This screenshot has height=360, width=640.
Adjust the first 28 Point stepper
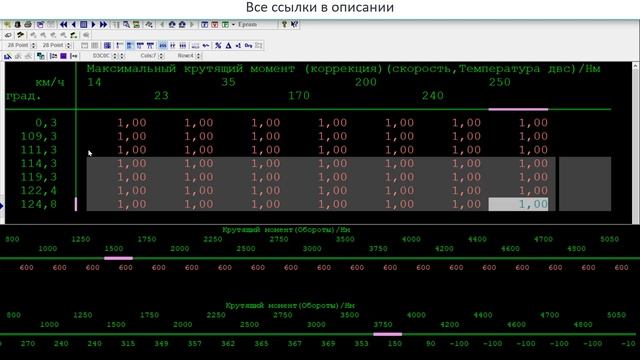click(33, 45)
